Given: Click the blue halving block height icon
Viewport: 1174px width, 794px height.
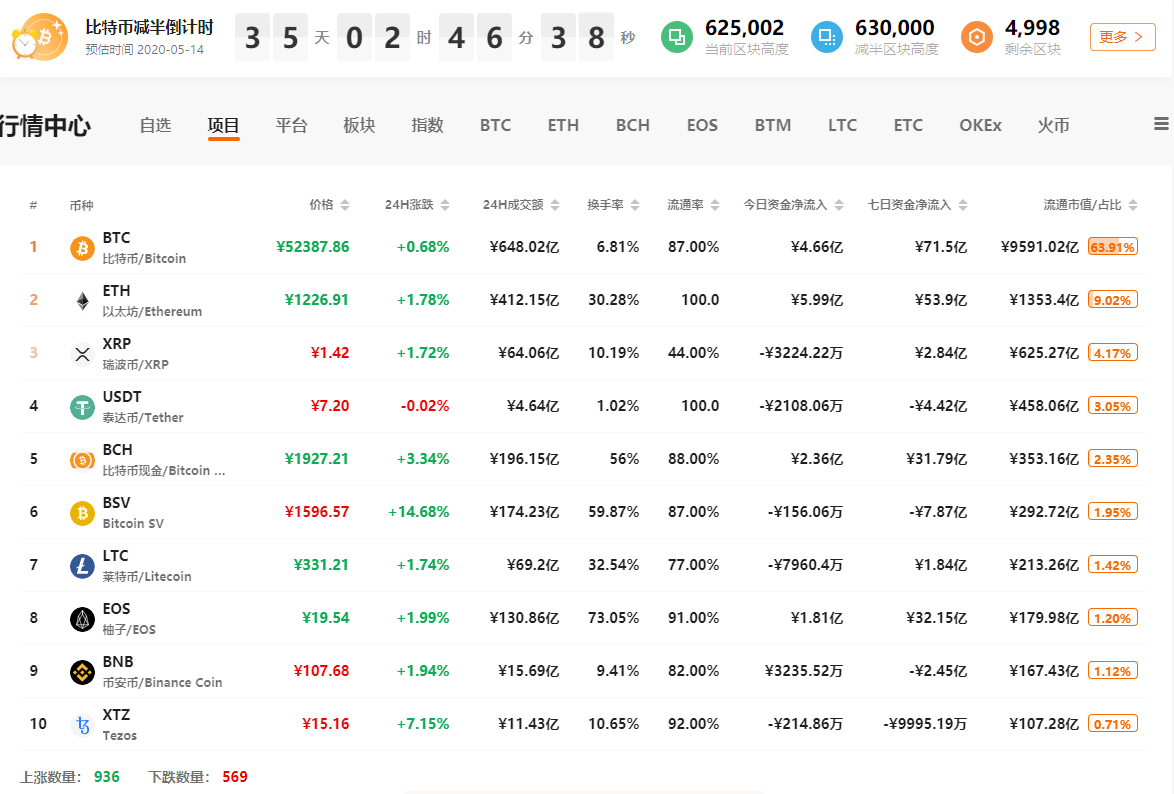Looking at the screenshot, I should click(x=827, y=37).
